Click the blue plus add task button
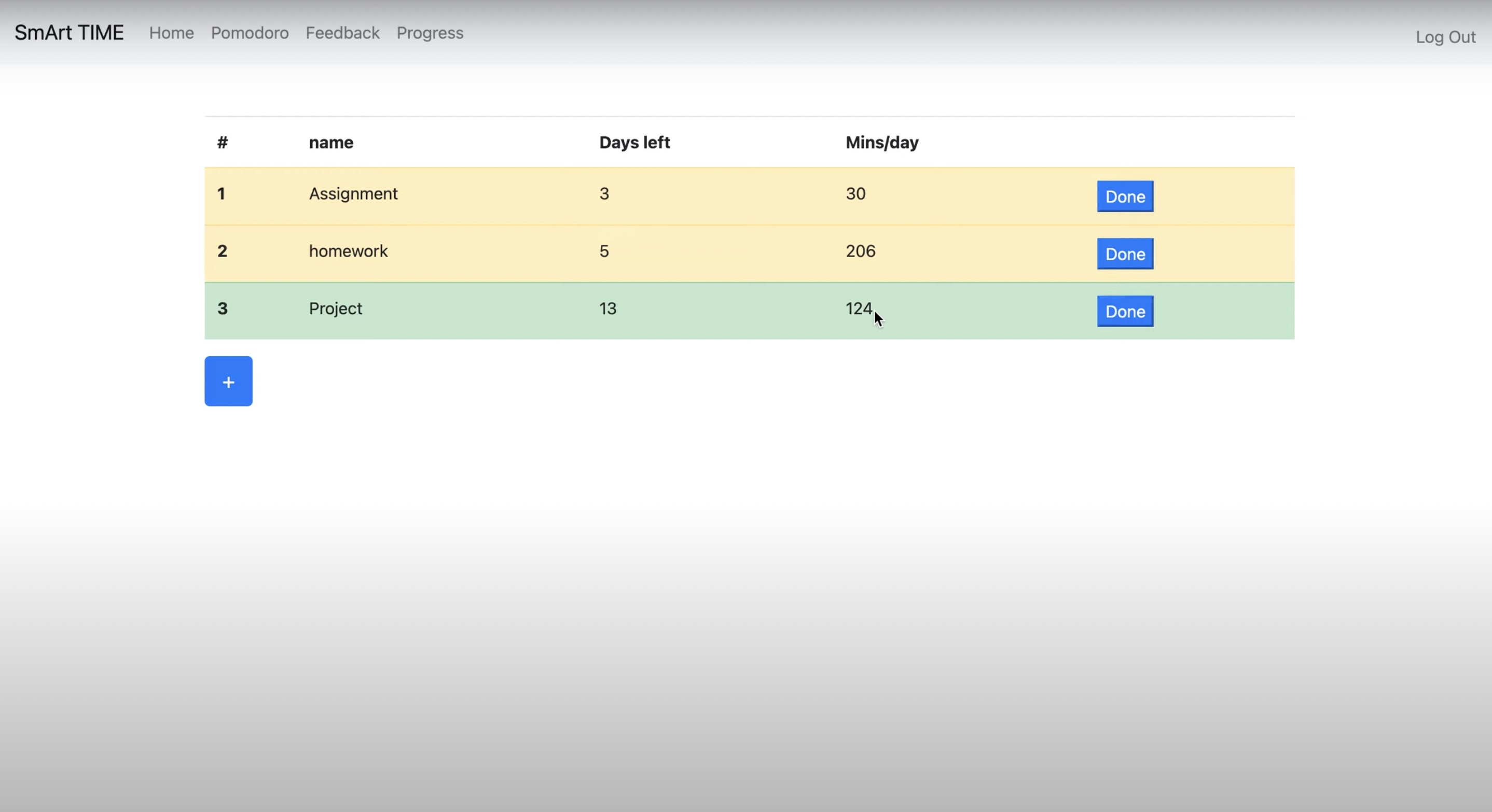Viewport: 1492px width, 812px height. [228, 382]
